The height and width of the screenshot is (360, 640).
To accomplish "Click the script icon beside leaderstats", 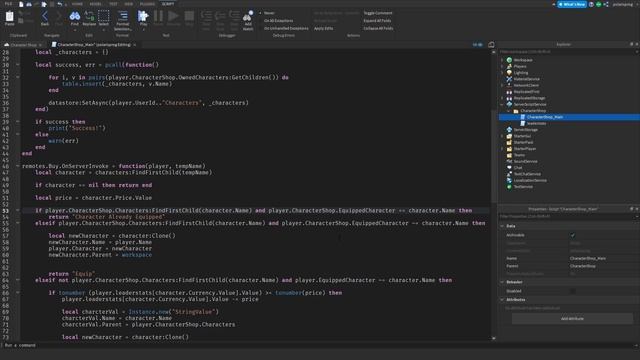I will [522, 123].
